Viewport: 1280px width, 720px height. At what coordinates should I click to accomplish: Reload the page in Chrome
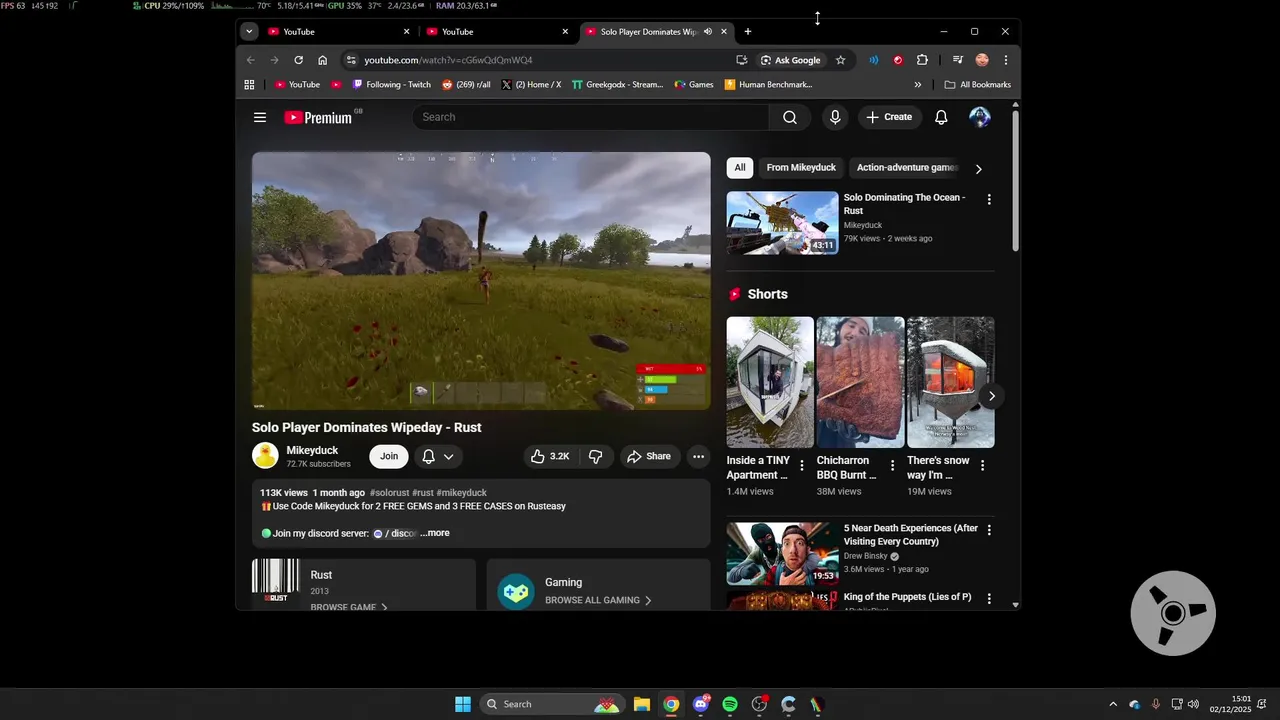pos(298,60)
